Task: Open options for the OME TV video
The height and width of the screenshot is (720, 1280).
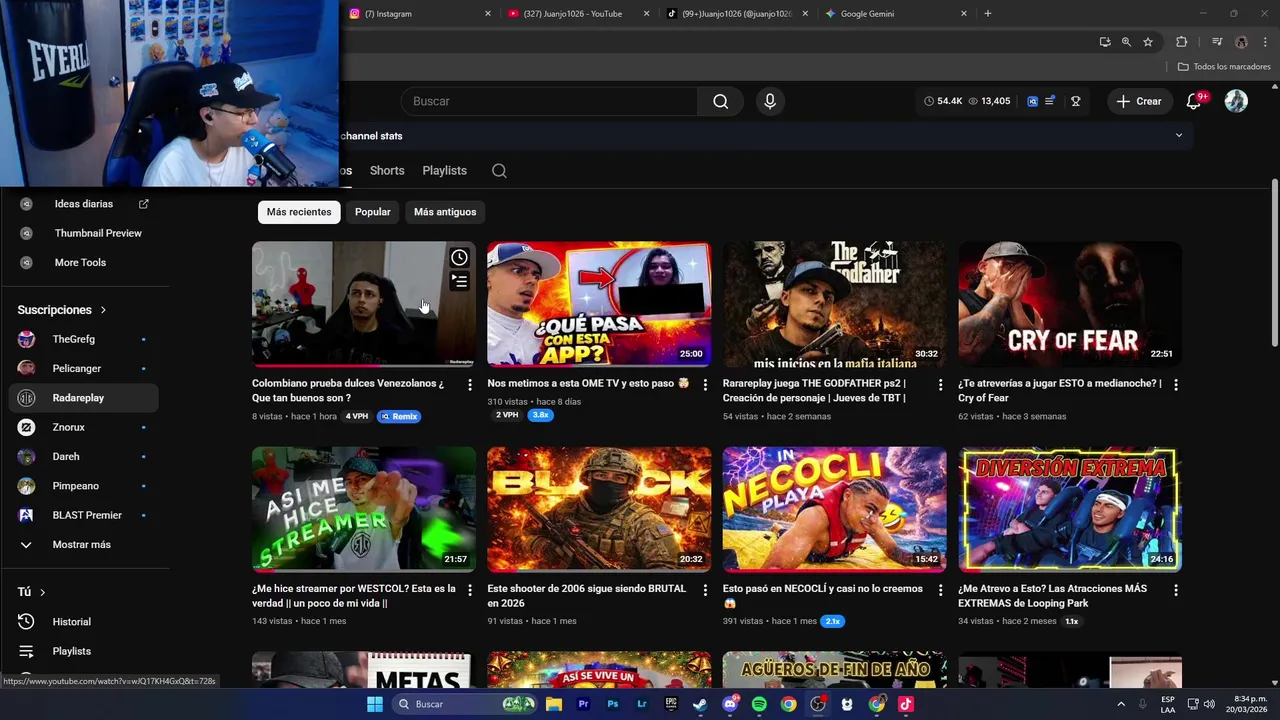Action: pyautogui.click(x=705, y=384)
